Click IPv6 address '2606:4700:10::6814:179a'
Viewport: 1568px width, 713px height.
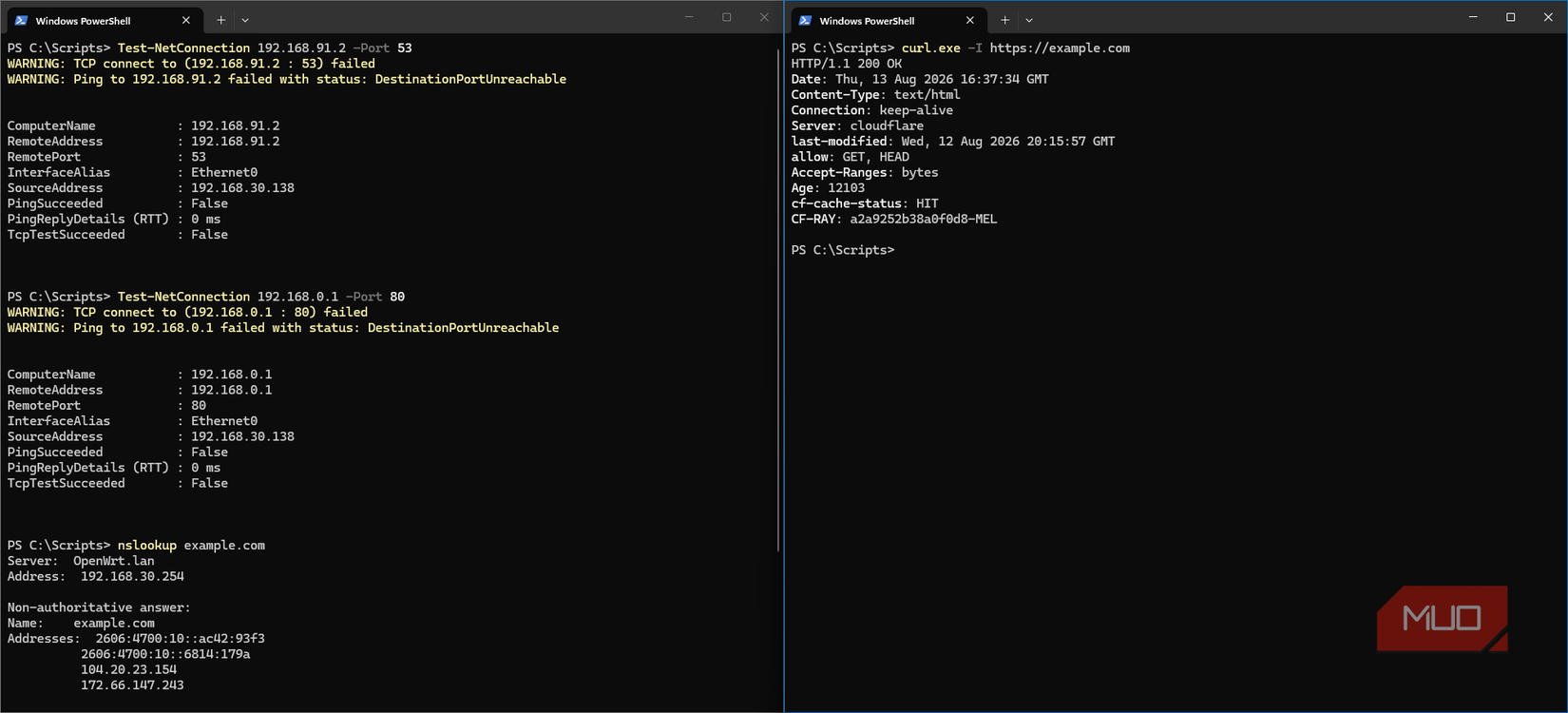[165, 654]
